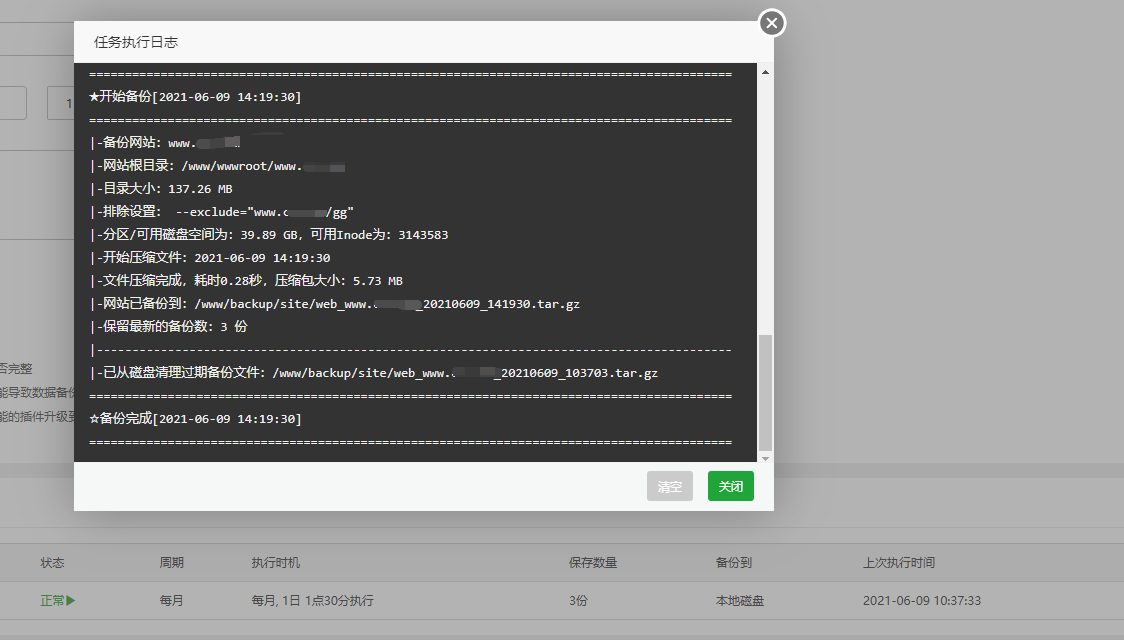Click the 排除设置 --exclude line
Image resolution: width=1124 pixels, height=640 pixels.
coord(222,211)
